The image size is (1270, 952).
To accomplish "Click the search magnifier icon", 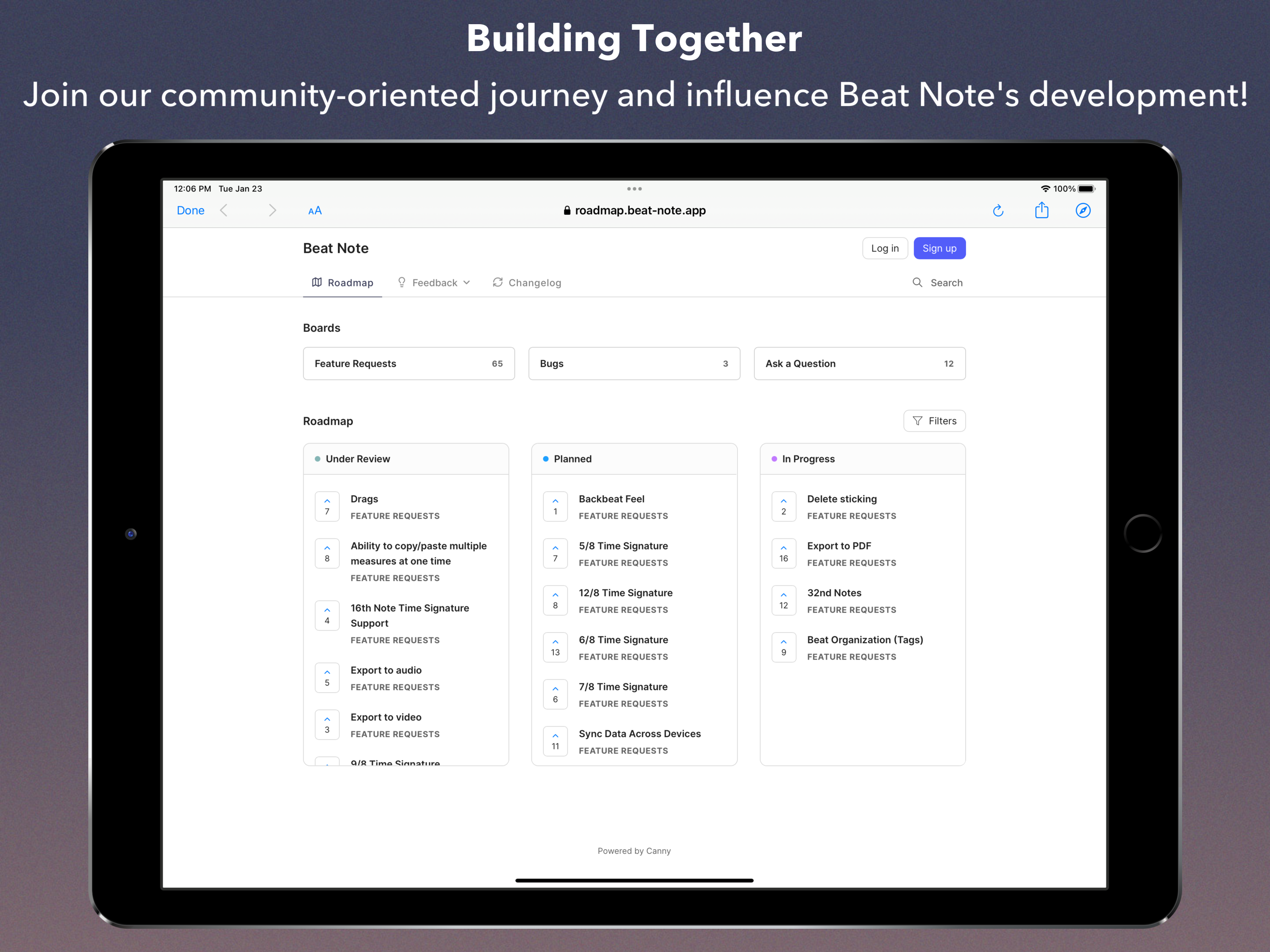I will tap(918, 283).
